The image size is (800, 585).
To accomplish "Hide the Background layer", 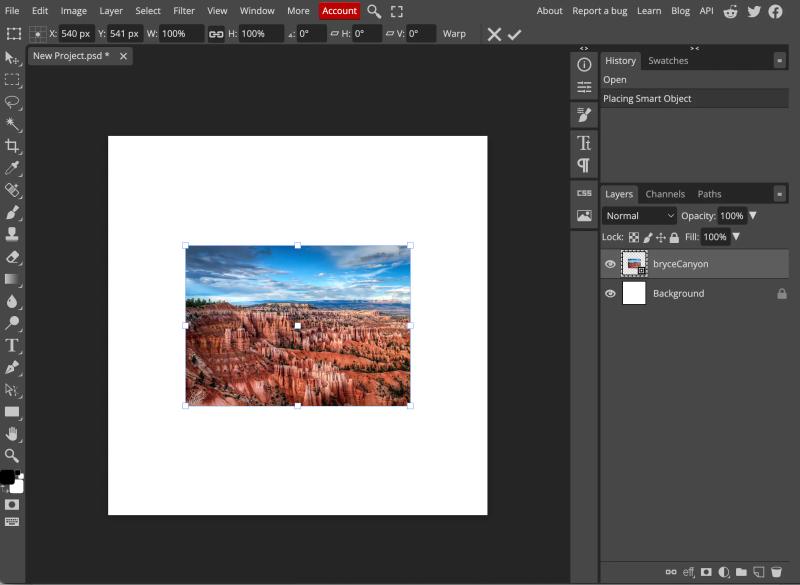I will pos(610,294).
